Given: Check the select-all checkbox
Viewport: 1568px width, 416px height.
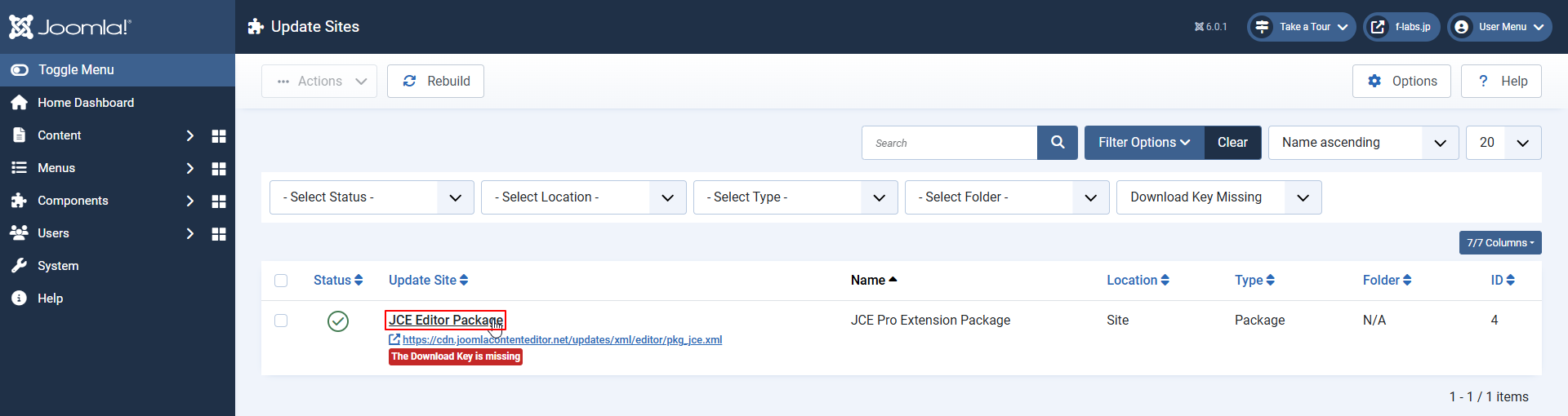Looking at the screenshot, I should pyautogui.click(x=281, y=281).
